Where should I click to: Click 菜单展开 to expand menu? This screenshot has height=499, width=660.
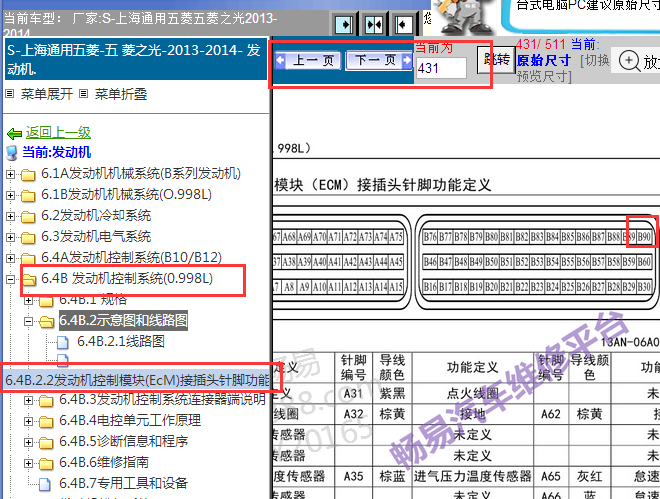[47, 94]
